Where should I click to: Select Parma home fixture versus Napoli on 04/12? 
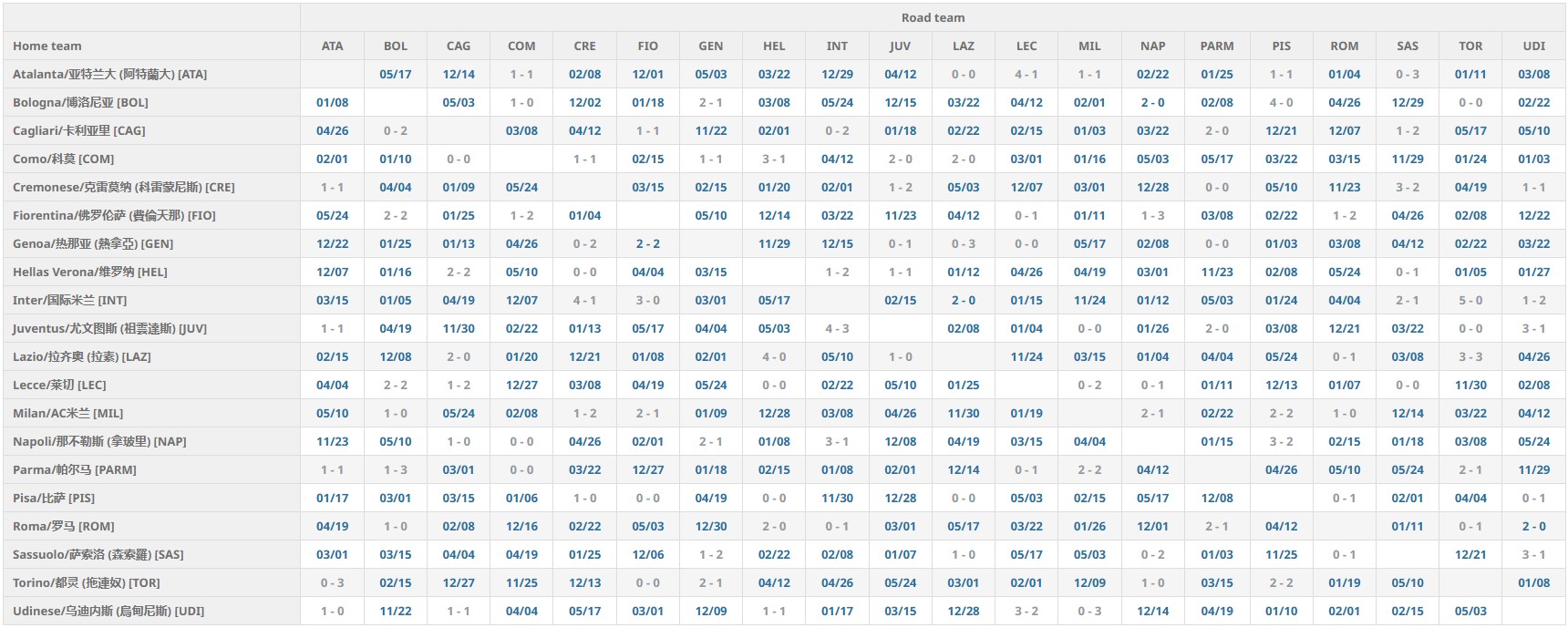[x=1152, y=469]
